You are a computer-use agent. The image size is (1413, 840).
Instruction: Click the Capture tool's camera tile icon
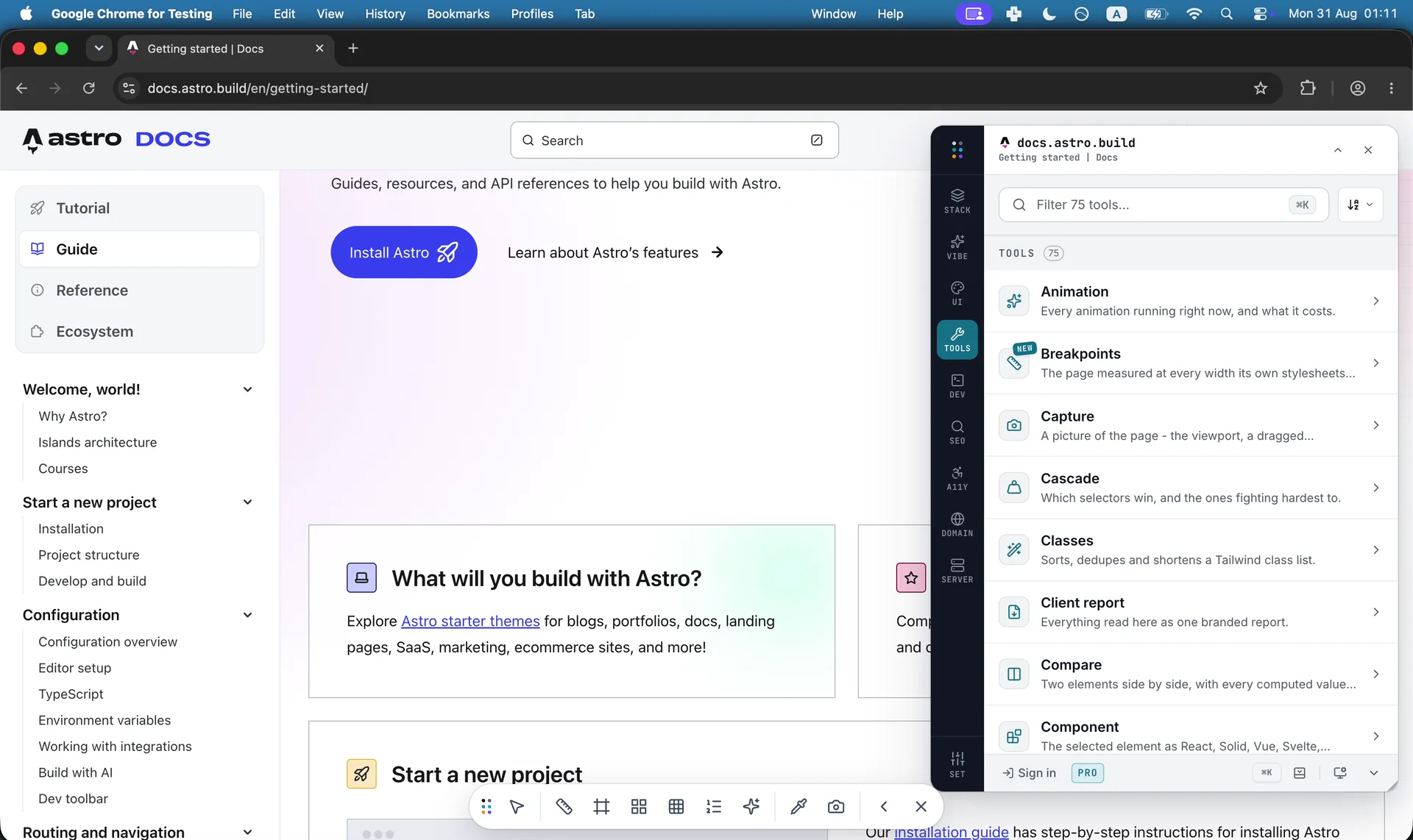[1013, 425]
